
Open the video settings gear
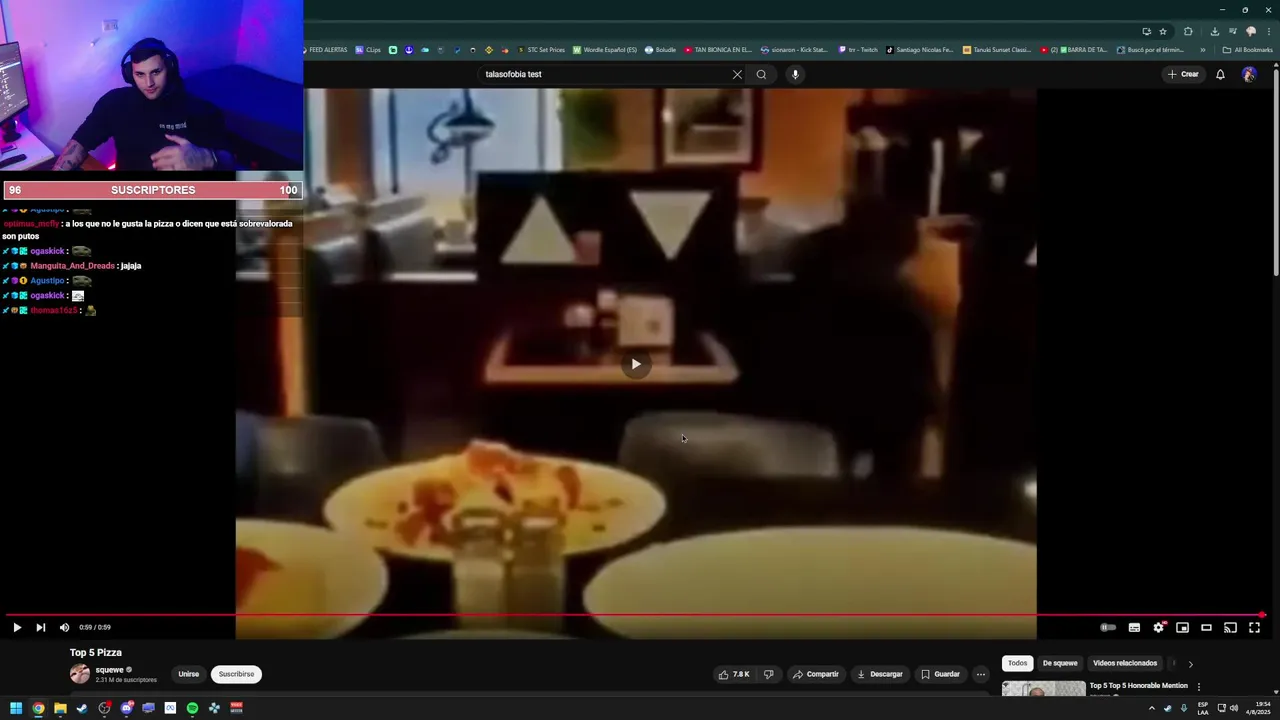(x=1158, y=627)
